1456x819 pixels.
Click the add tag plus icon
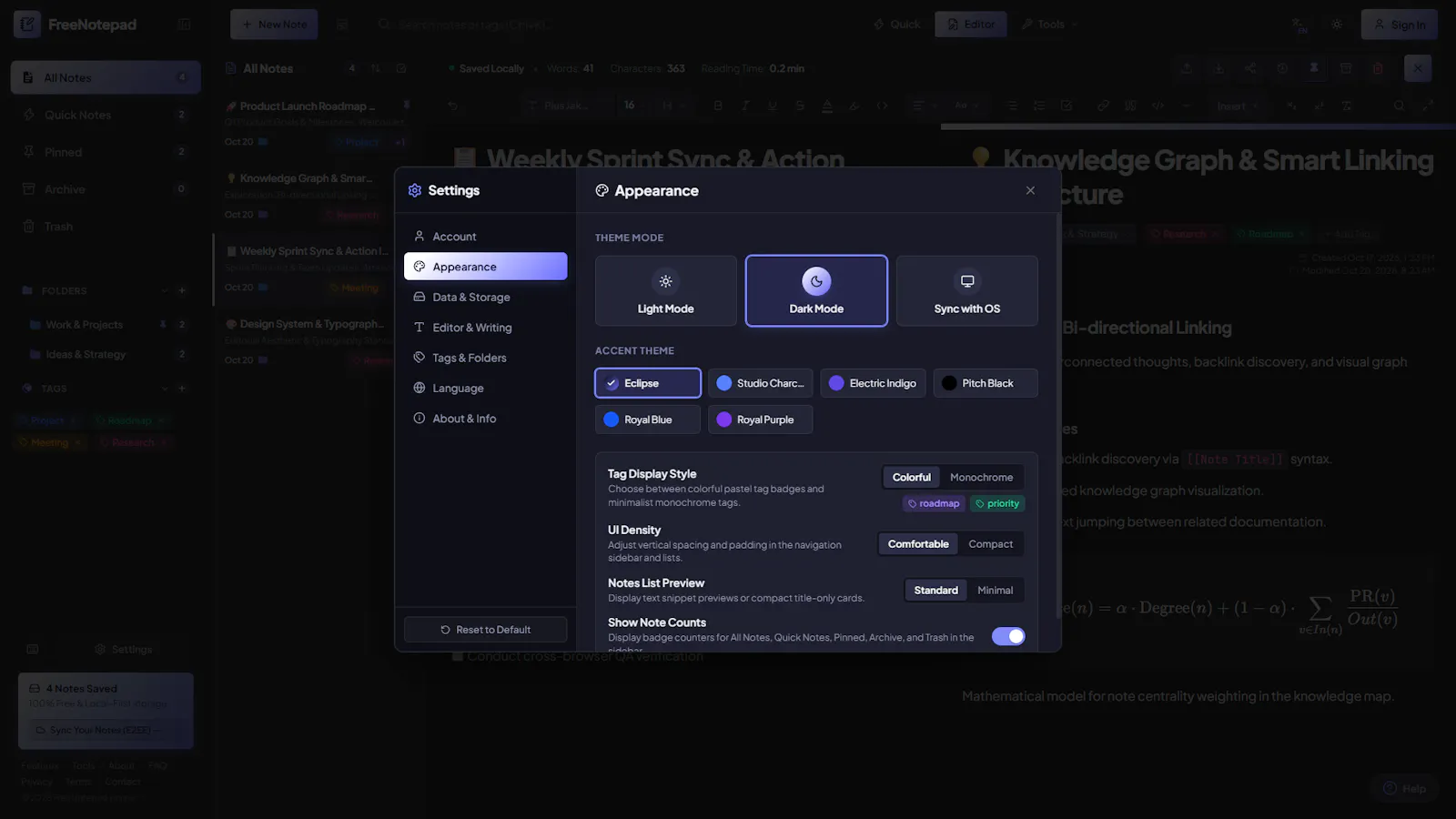pyautogui.click(x=182, y=389)
